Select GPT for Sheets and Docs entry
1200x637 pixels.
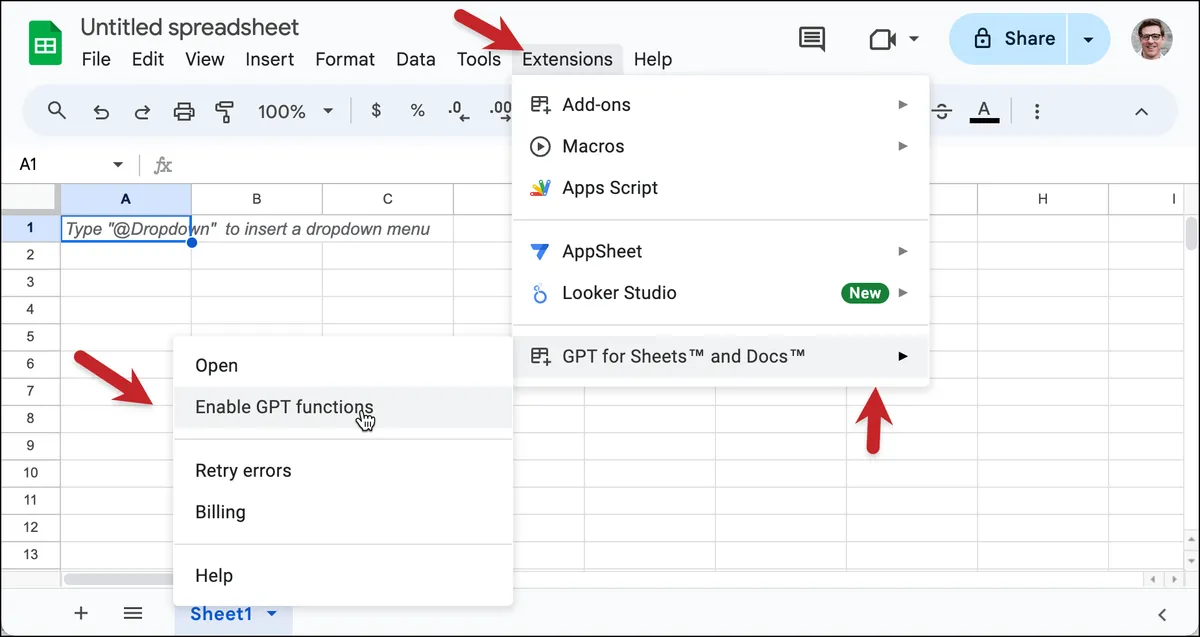[721, 356]
